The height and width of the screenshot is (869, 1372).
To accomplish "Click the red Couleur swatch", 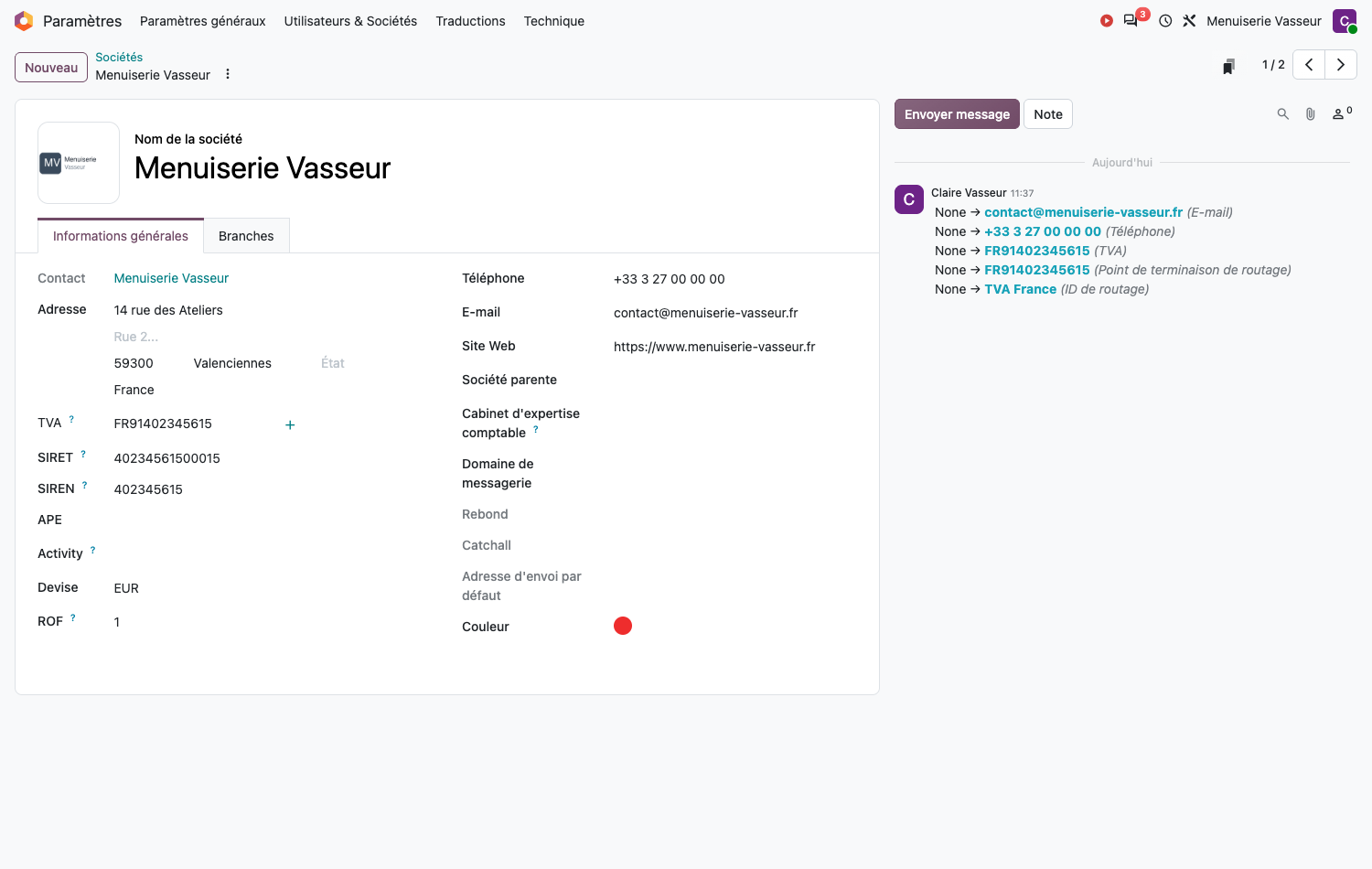I will pyautogui.click(x=623, y=626).
